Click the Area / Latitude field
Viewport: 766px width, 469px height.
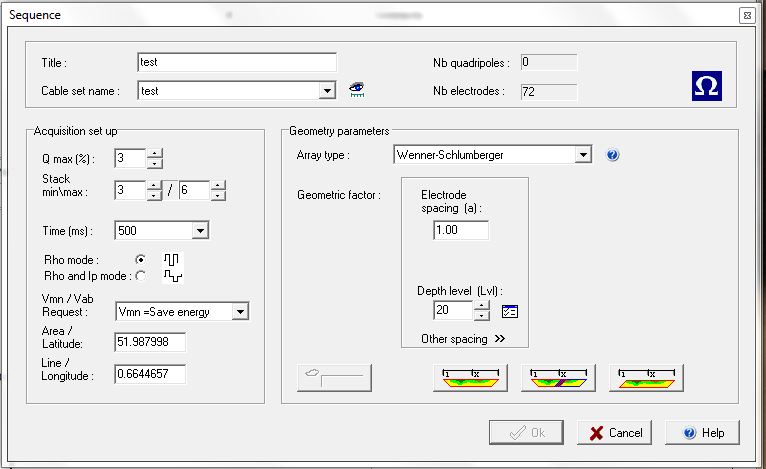coord(150,342)
